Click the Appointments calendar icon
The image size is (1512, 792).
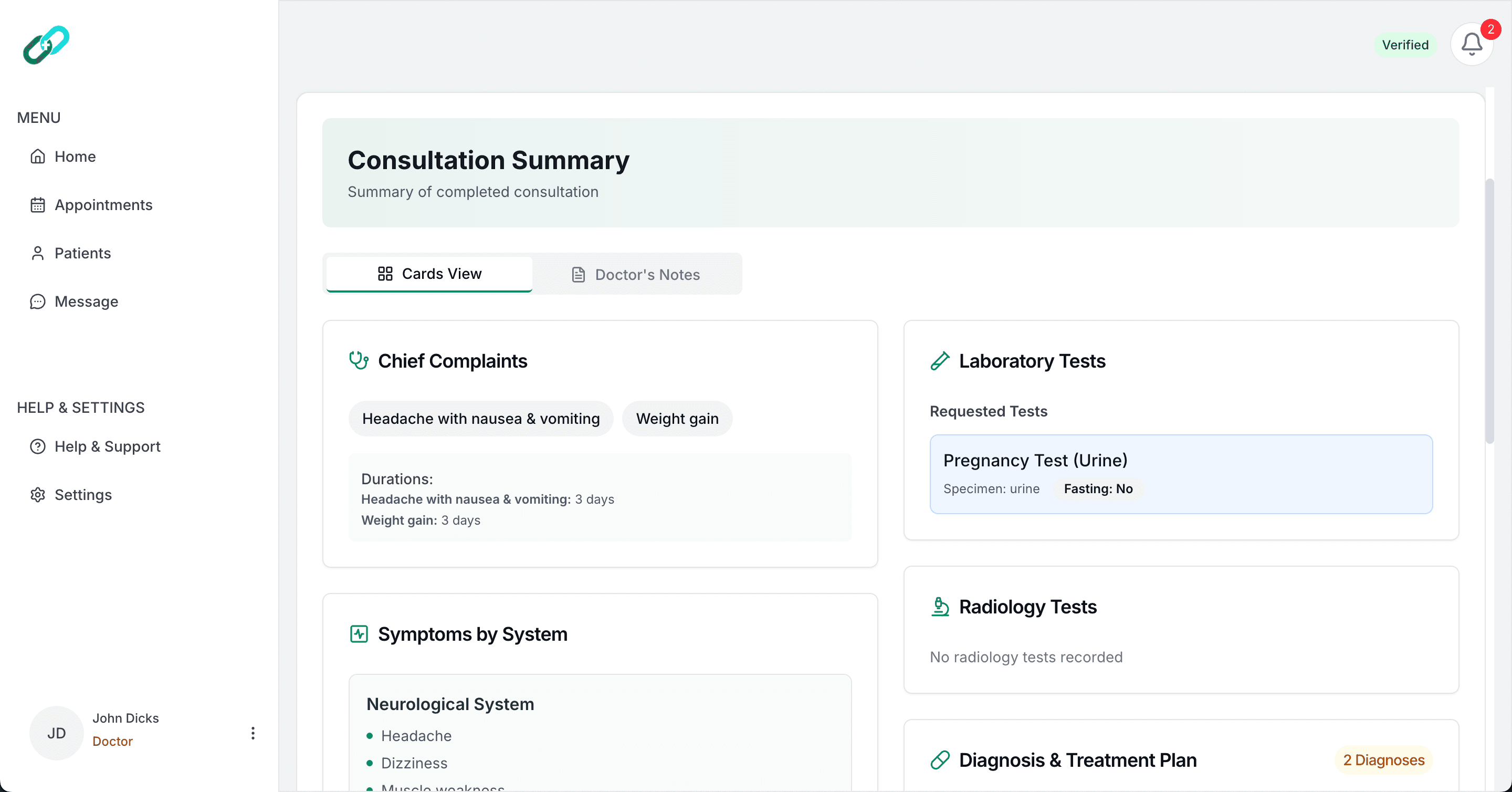38,205
